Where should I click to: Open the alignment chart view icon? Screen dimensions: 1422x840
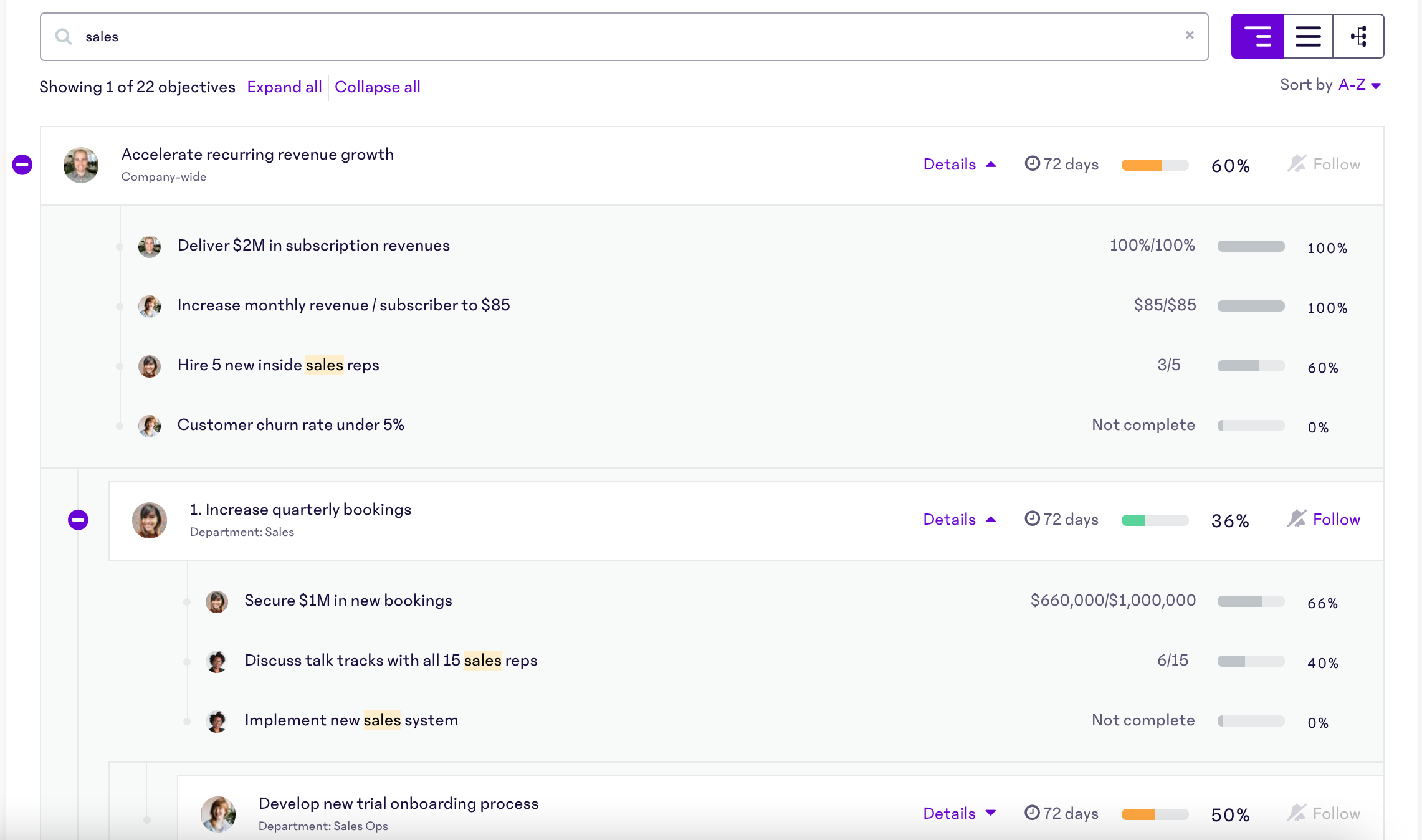tap(1358, 36)
